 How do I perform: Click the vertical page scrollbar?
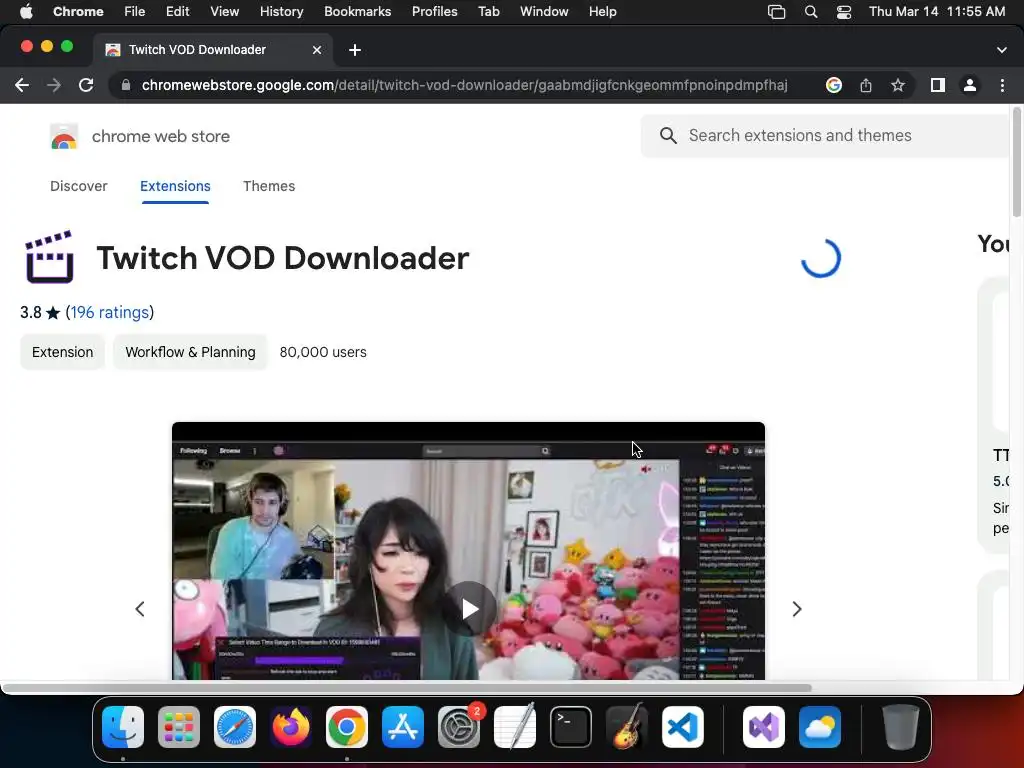click(1017, 162)
